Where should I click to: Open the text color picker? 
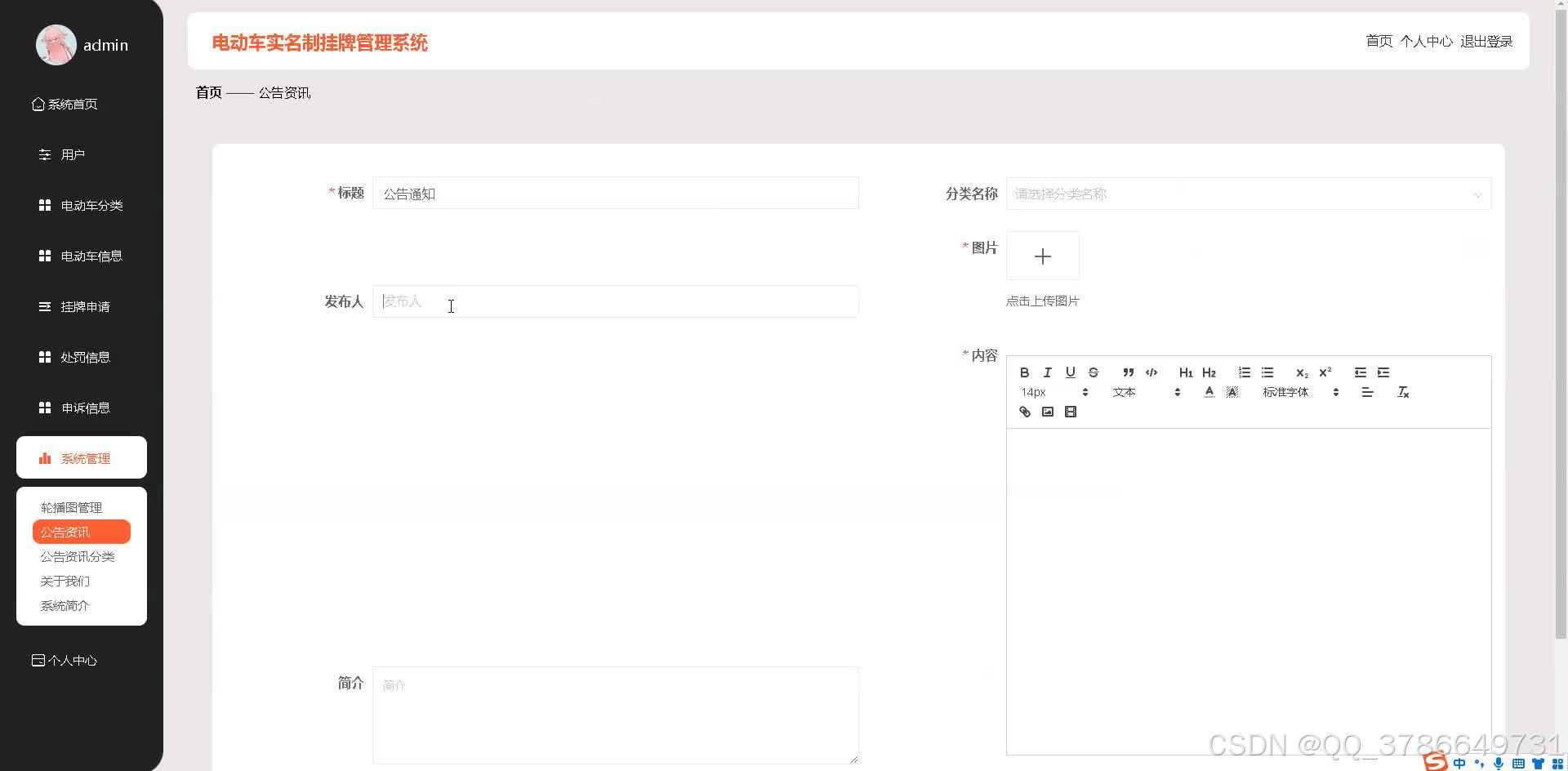pyautogui.click(x=1209, y=392)
